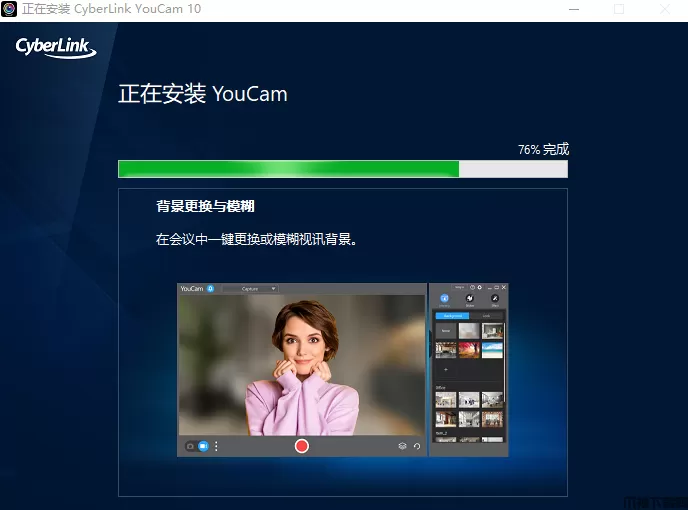
Task: Click the "正在安装 YouCam" heading
Action: [203, 93]
